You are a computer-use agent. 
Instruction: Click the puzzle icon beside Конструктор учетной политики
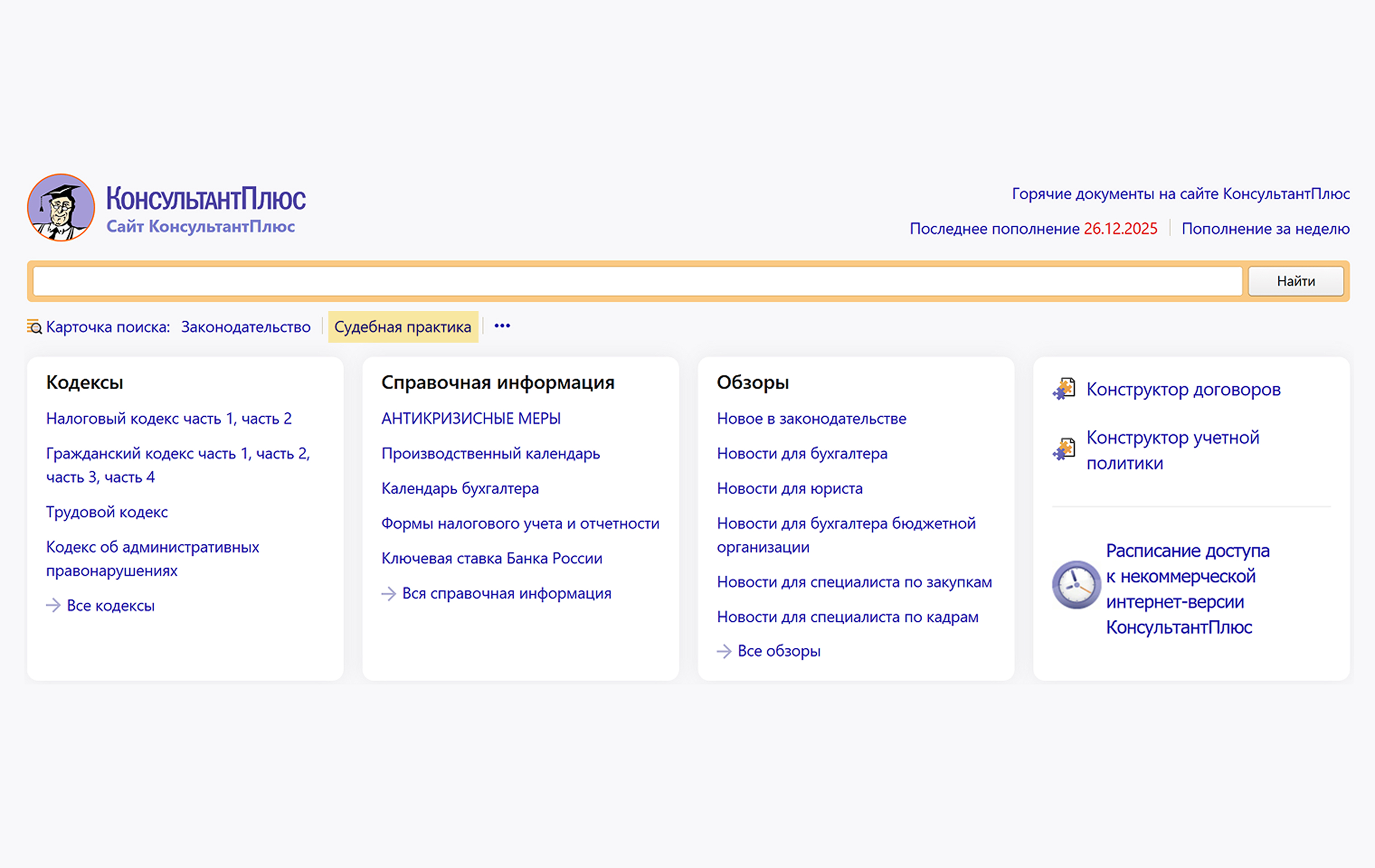click(x=1064, y=450)
